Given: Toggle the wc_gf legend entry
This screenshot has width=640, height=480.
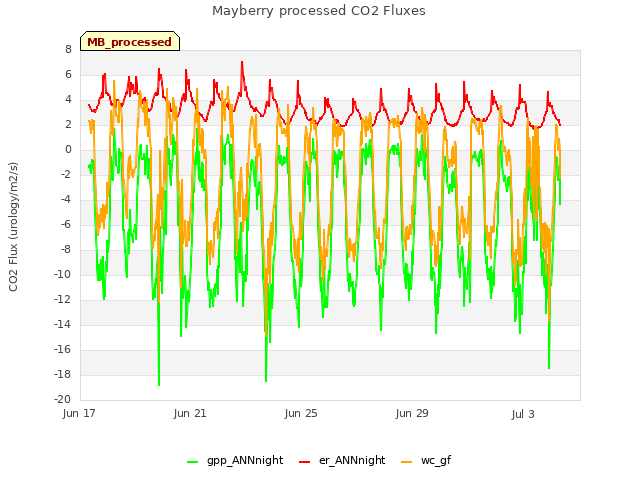Looking at the screenshot, I should 426,461.
